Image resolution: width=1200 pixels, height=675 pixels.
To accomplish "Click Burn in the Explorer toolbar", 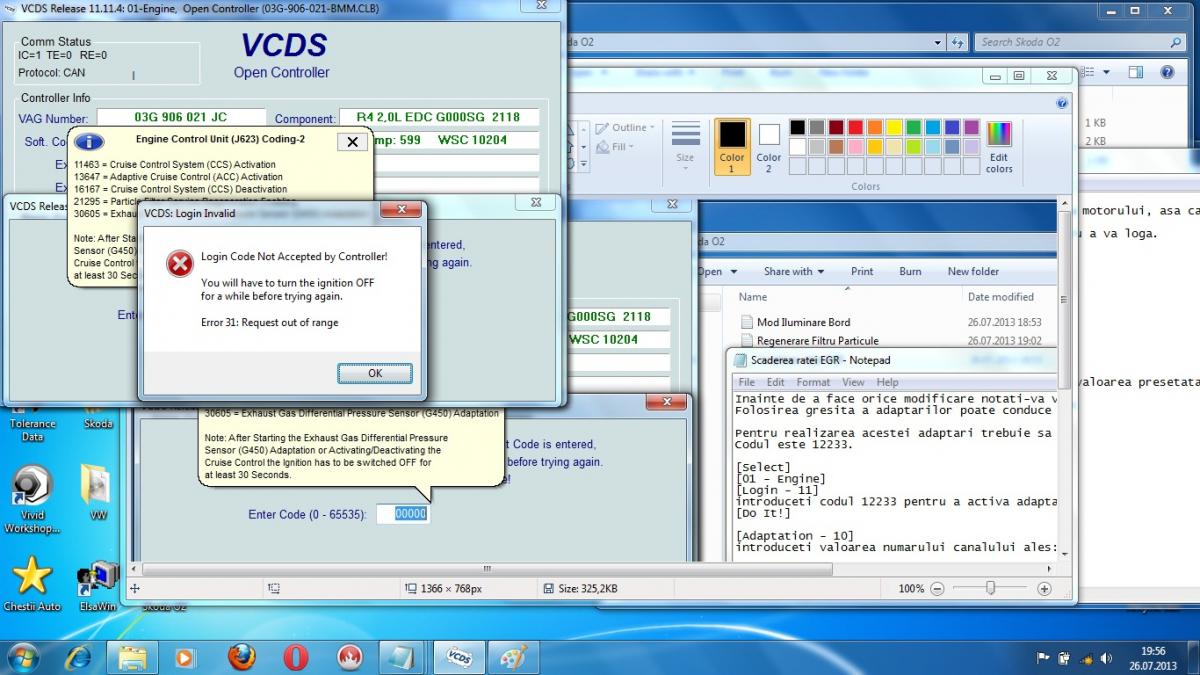I will (x=910, y=271).
